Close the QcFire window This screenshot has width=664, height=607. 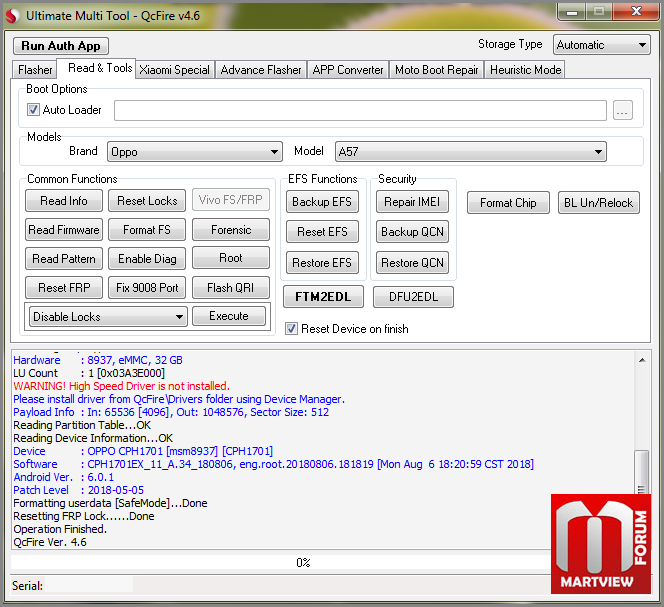pyautogui.click(x=636, y=12)
